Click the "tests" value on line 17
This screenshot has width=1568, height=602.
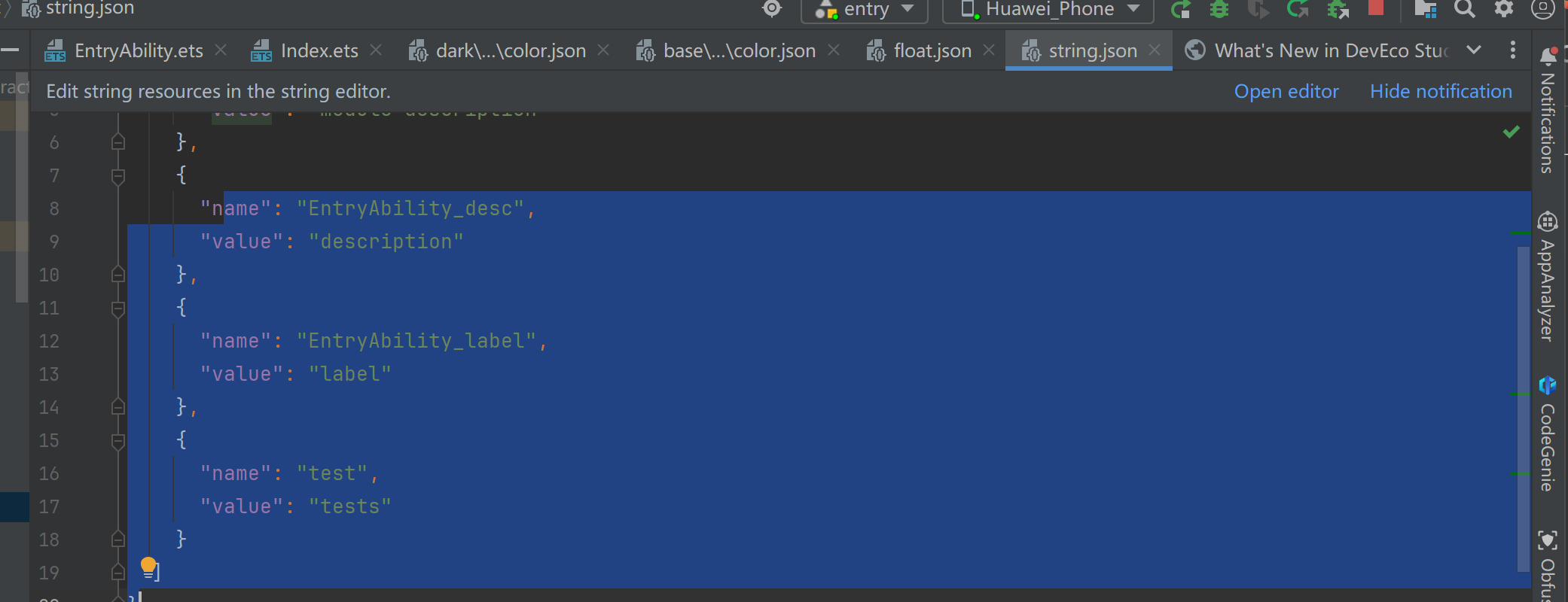tap(349, 506)
